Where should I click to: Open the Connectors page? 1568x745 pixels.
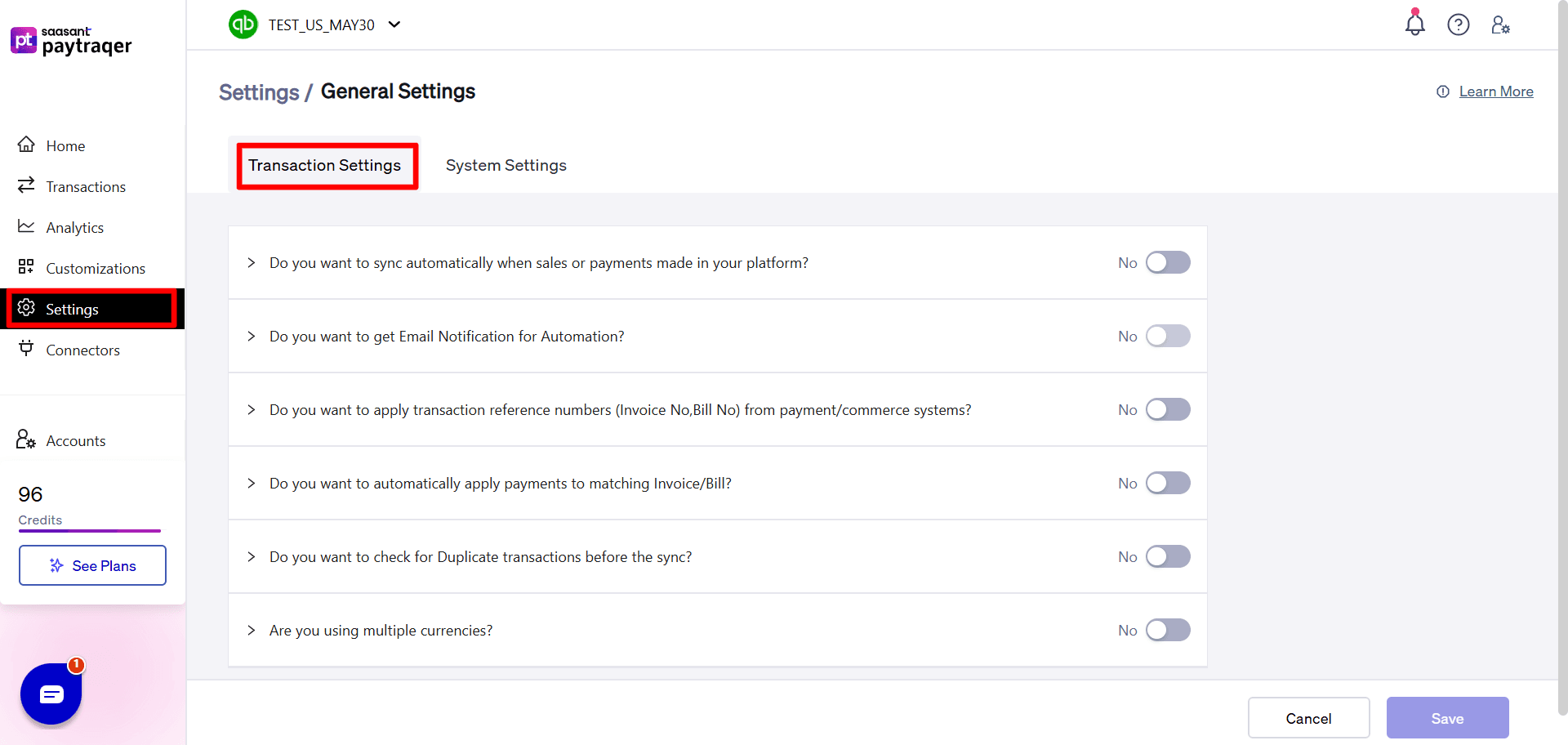point(82,350)
